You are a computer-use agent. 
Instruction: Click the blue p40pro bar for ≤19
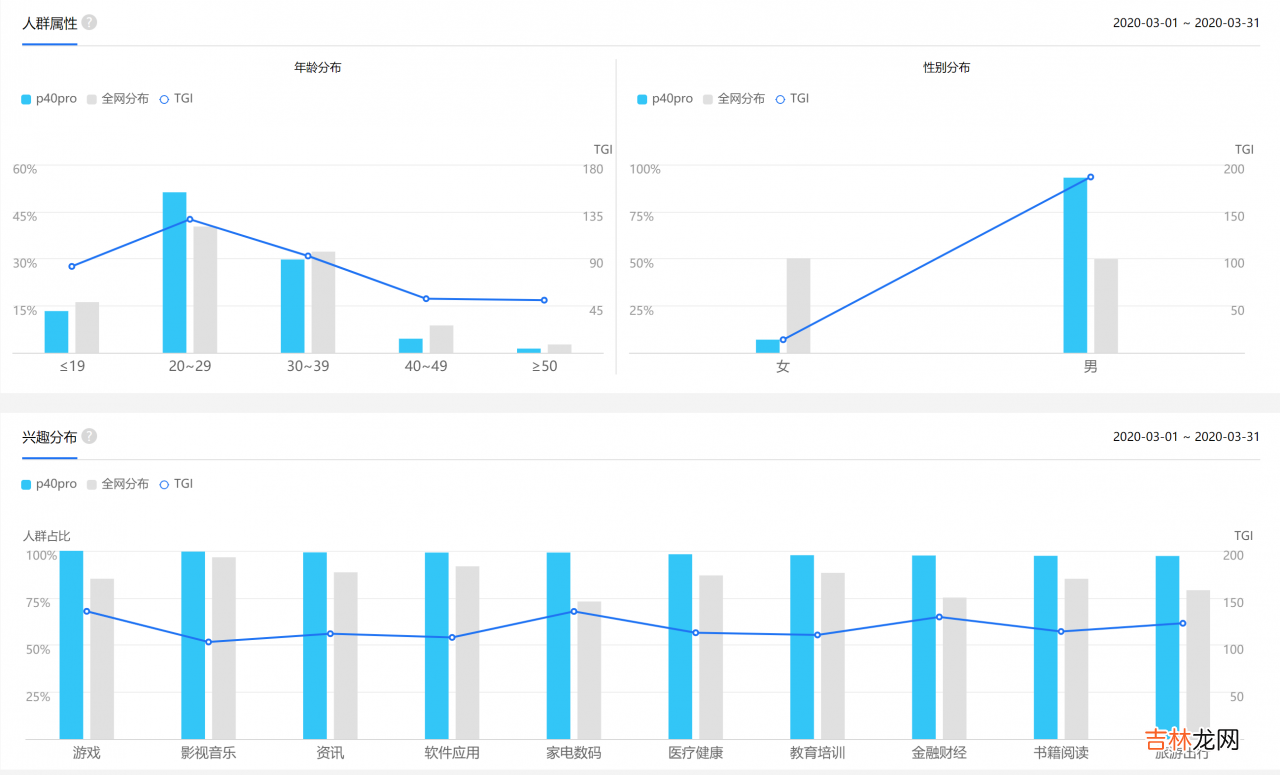pyautogui.click(x=56, y=332)
